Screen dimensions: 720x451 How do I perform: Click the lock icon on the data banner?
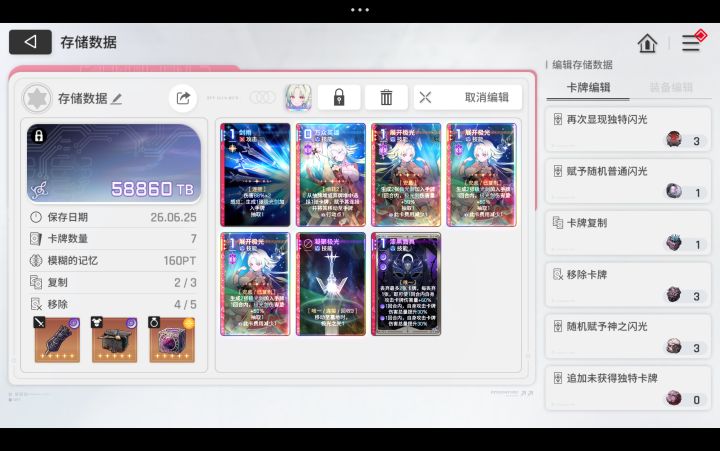[x=39, y=136]
